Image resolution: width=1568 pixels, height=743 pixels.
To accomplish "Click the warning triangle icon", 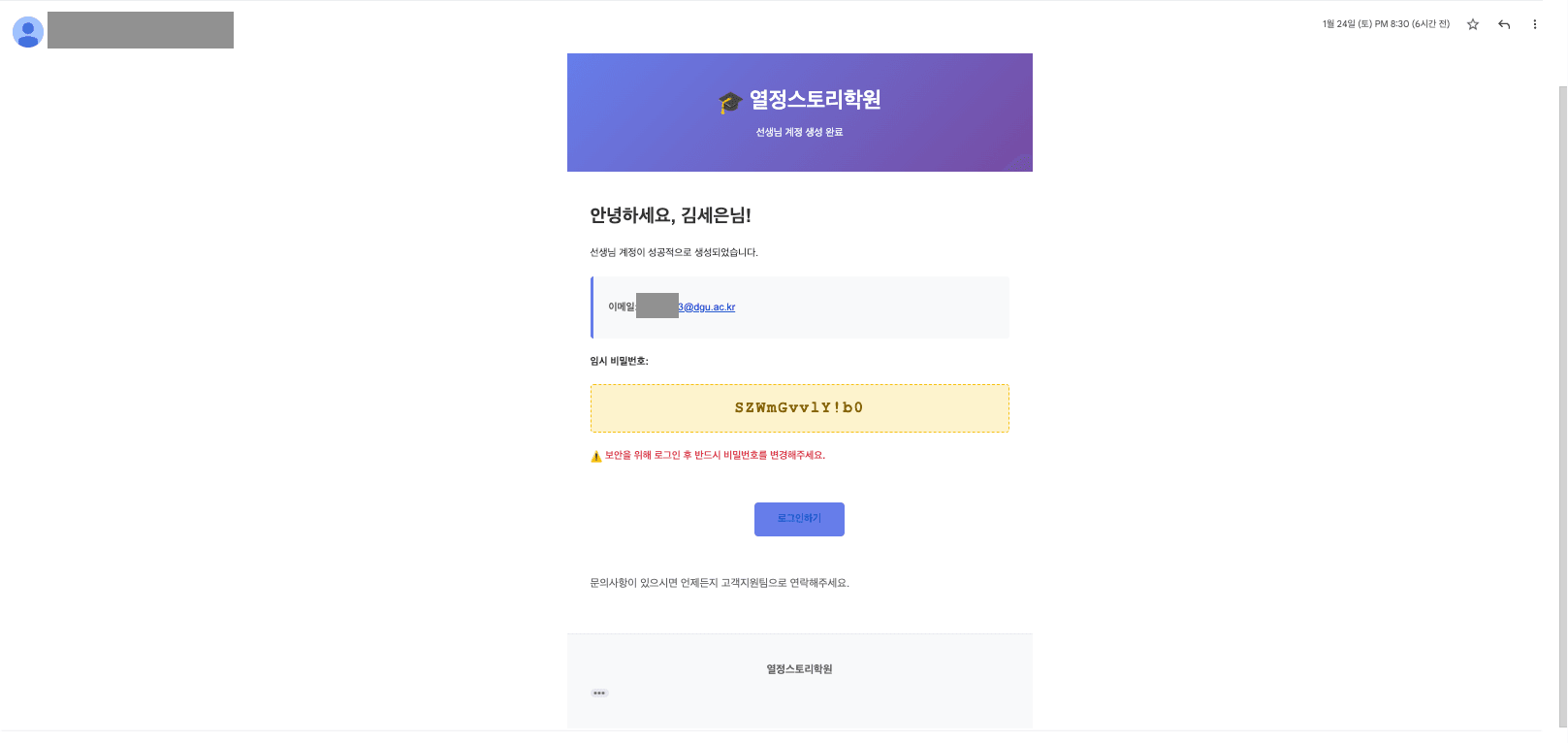I will (x=594, y=456).
